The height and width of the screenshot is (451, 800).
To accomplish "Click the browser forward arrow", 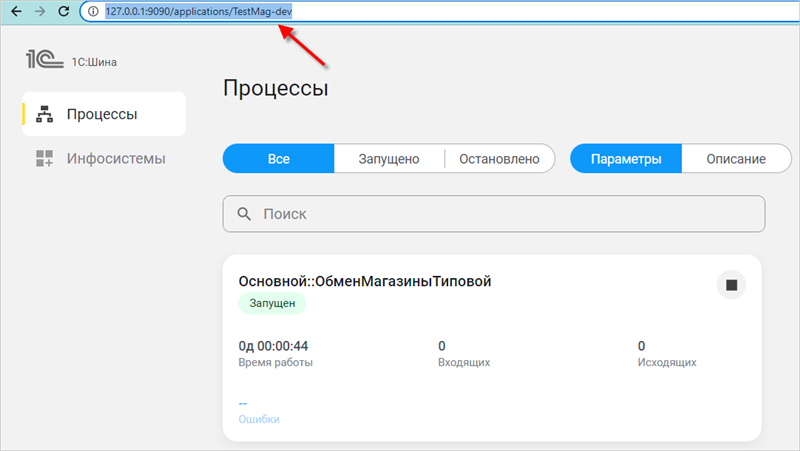I will [39, 12].
